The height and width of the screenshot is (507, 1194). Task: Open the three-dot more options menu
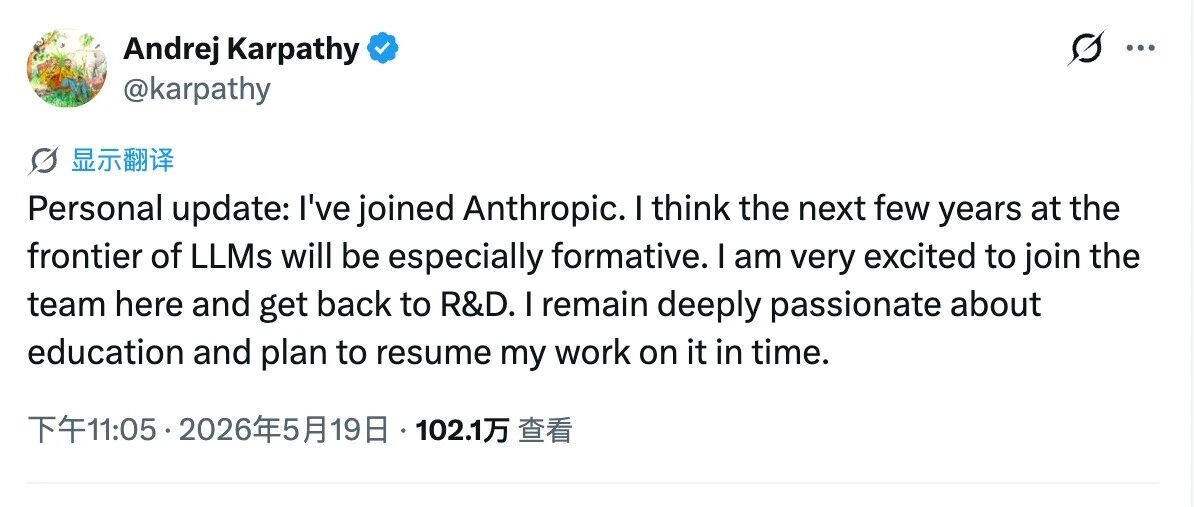[x=1141, y=48]
